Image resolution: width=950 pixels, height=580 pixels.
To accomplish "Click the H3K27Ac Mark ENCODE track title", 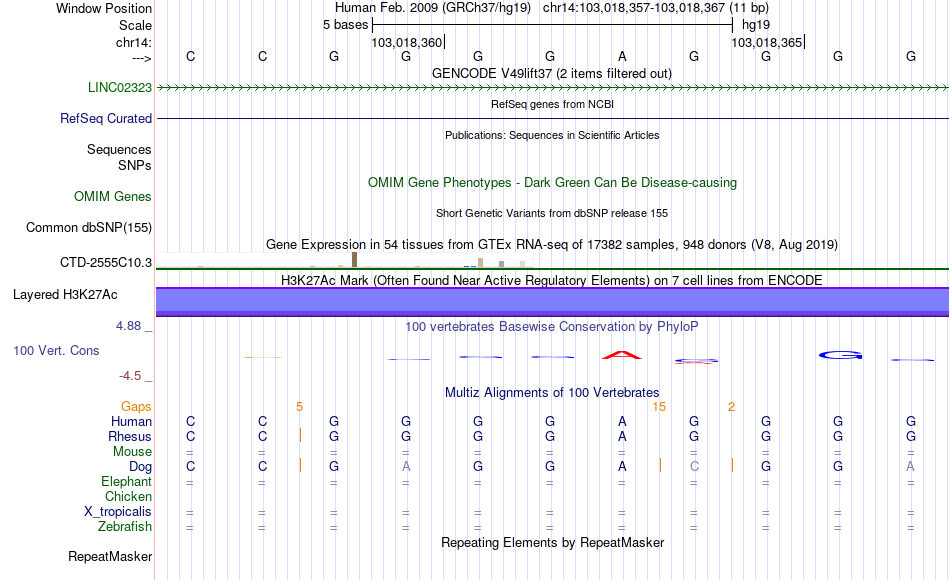I will click(552, 280).
